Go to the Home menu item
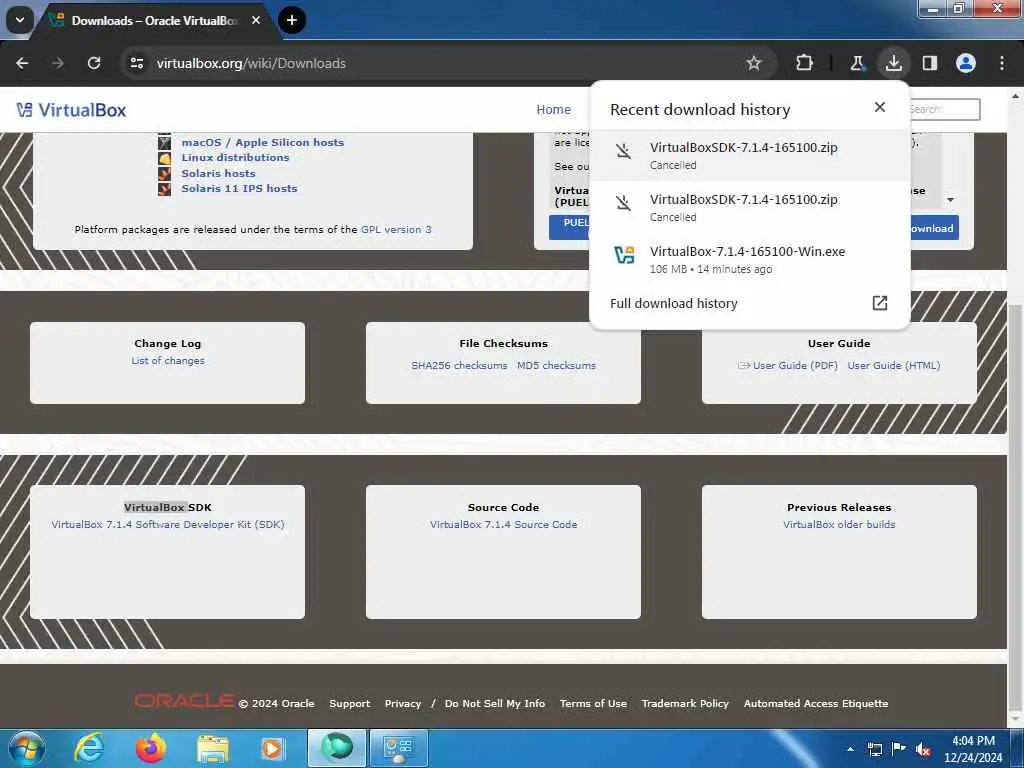1024x768 pixels. [553, 110]
